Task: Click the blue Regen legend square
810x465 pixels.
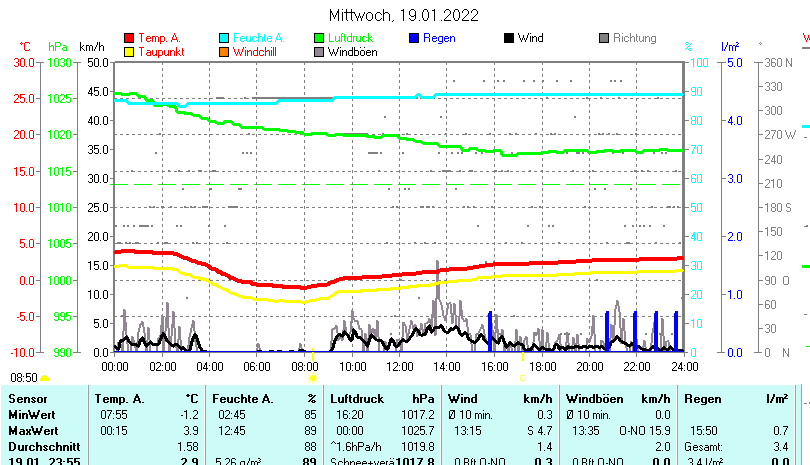Action: click(415, 38)
